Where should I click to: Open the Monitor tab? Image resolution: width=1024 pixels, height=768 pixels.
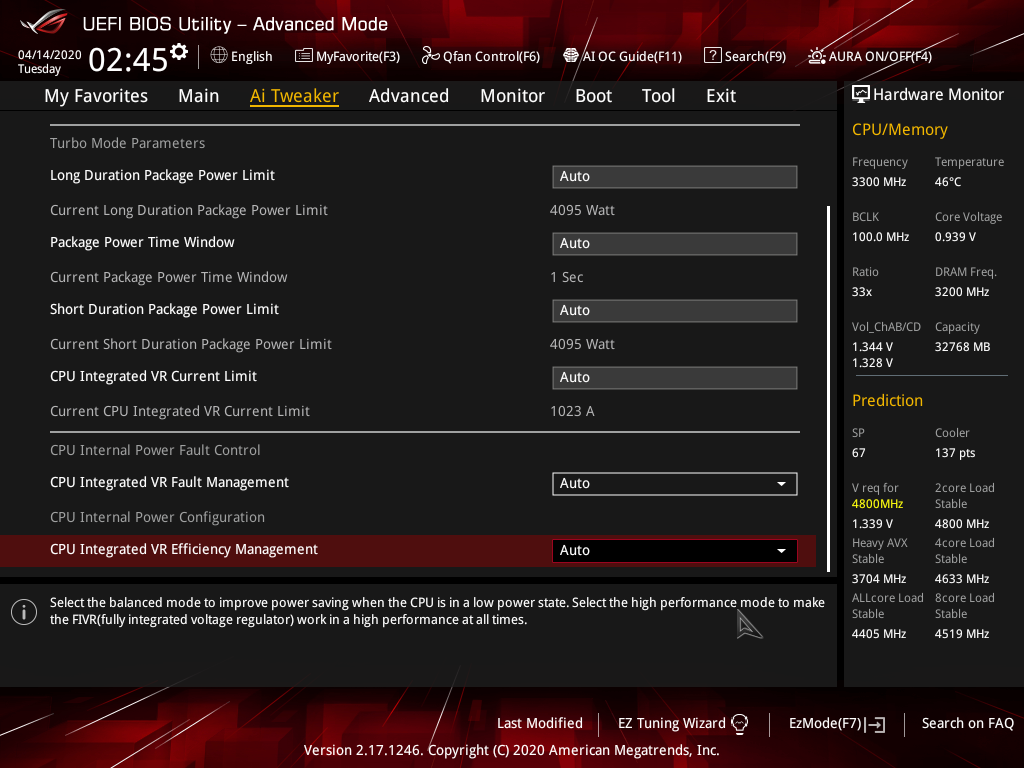(512, 96)
